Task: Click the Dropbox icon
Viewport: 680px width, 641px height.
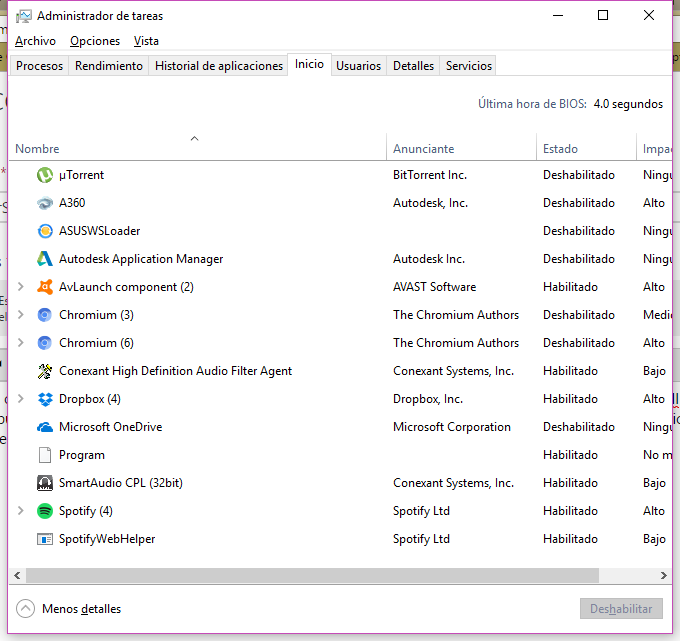Action: coord(45,399)
